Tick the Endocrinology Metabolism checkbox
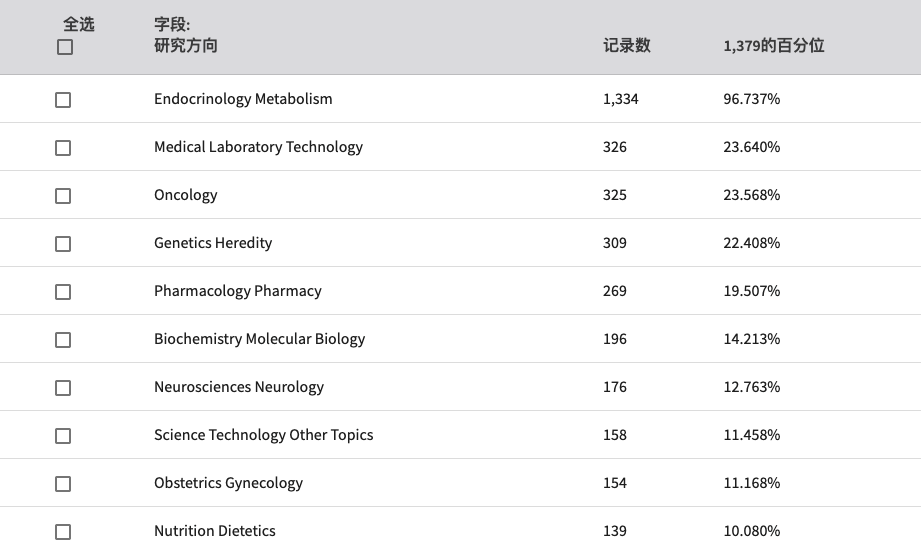This screenshot has width=921, height=552. 63,100
